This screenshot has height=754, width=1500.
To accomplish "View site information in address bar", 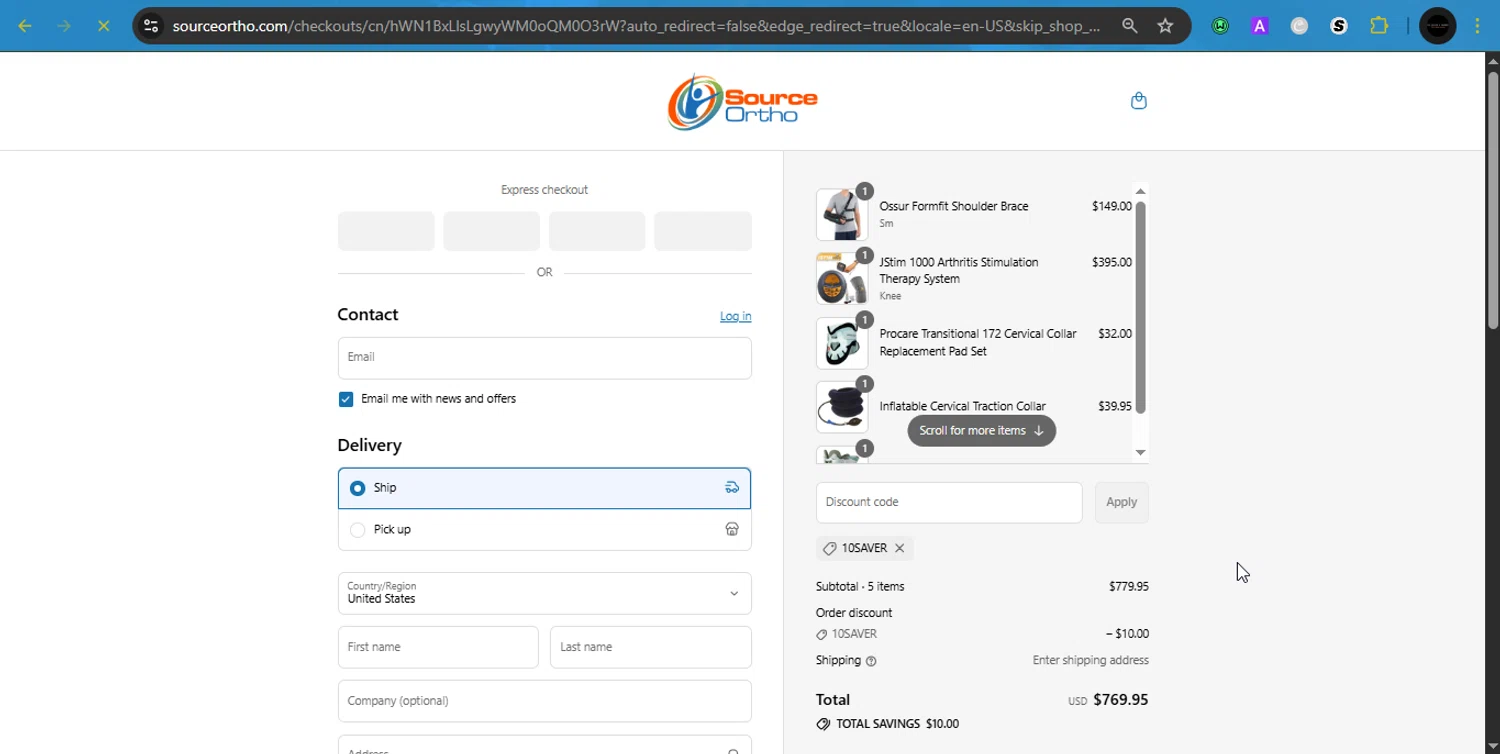I will (151, 26).
